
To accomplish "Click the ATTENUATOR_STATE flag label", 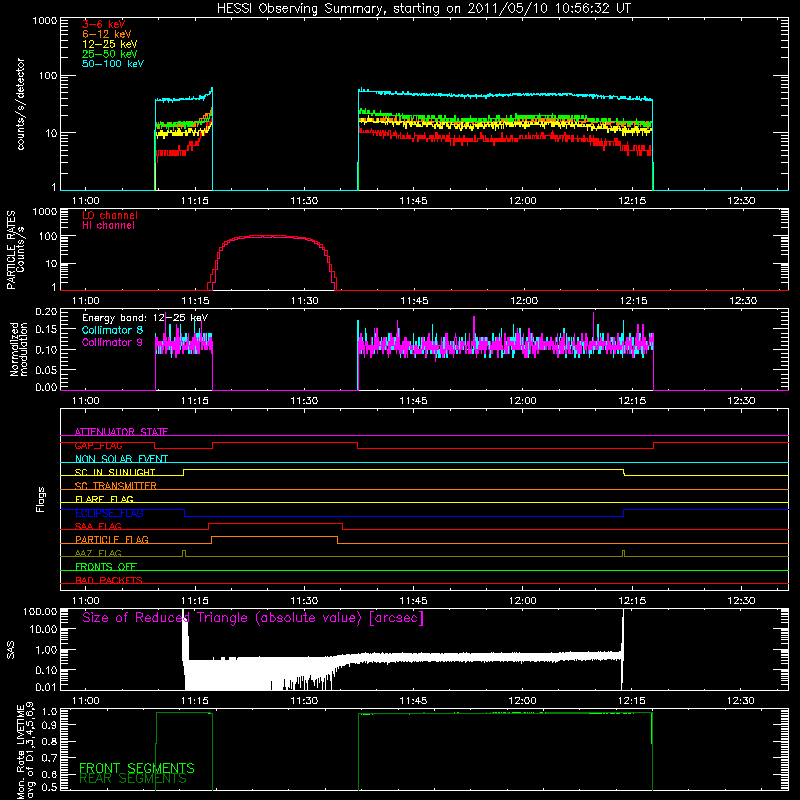I will (121, 432).
